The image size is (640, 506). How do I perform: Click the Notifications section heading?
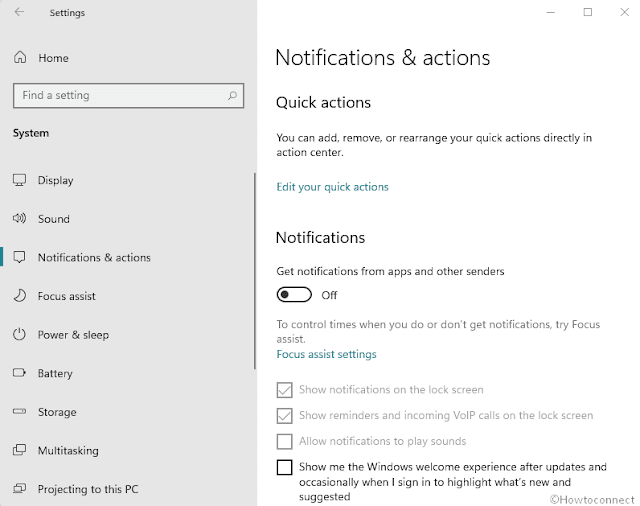pos(320,237)
